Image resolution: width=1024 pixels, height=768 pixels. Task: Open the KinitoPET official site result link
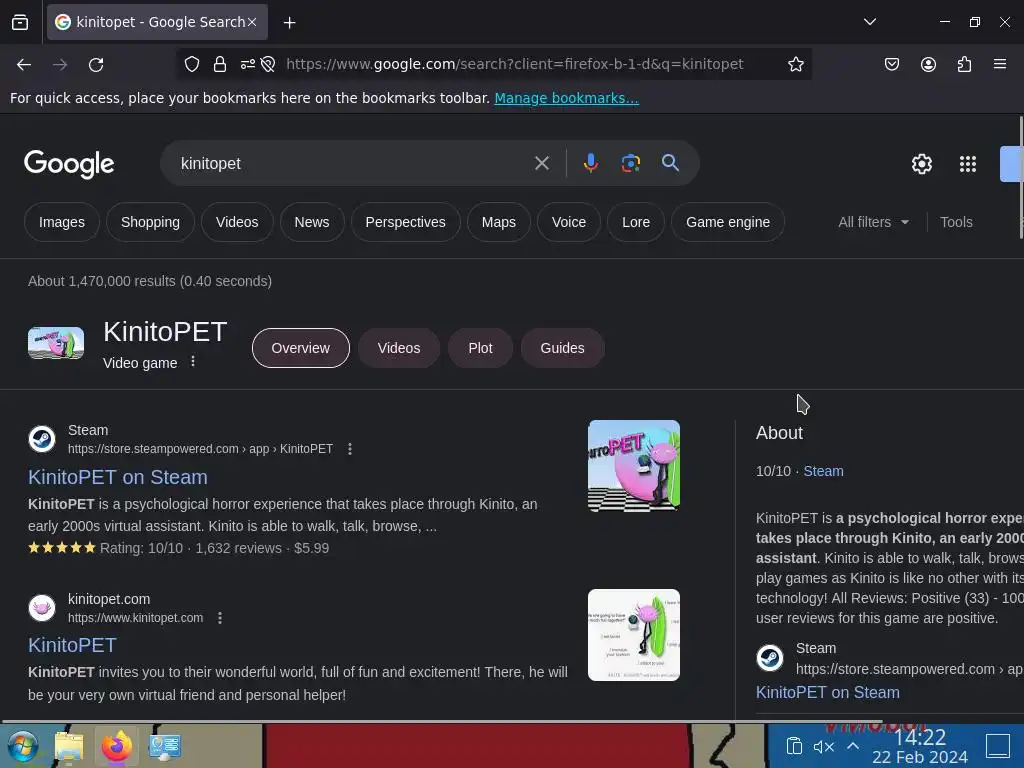tap(72, 645)
